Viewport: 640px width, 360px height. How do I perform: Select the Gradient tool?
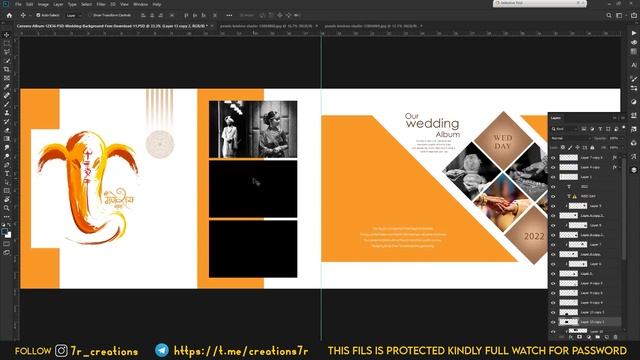7,139
